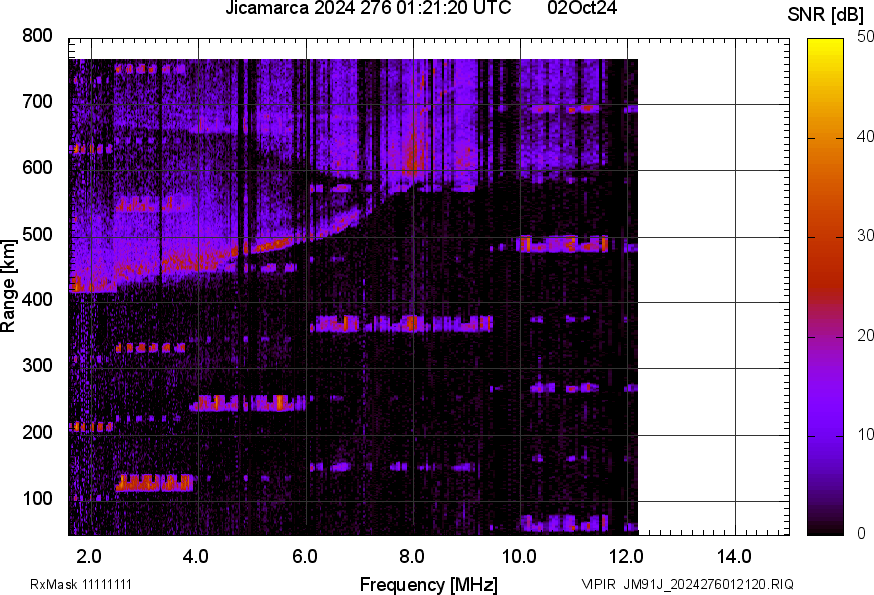Click the colorbar tick label "30"
874x595 pixels.
pos(865,235)
